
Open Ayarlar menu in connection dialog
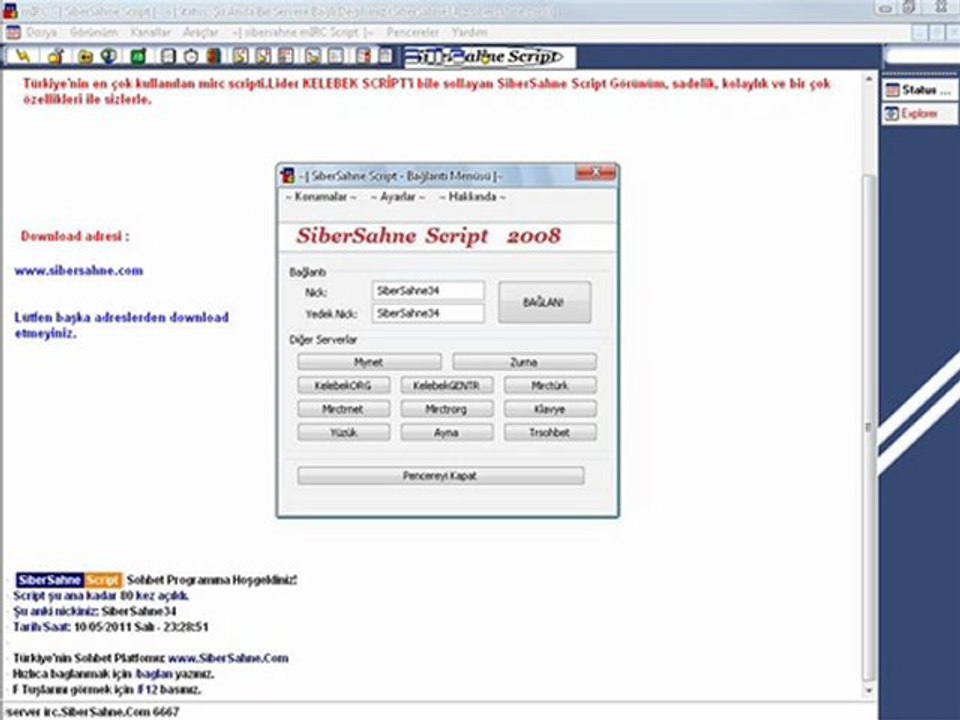(397, 197)
